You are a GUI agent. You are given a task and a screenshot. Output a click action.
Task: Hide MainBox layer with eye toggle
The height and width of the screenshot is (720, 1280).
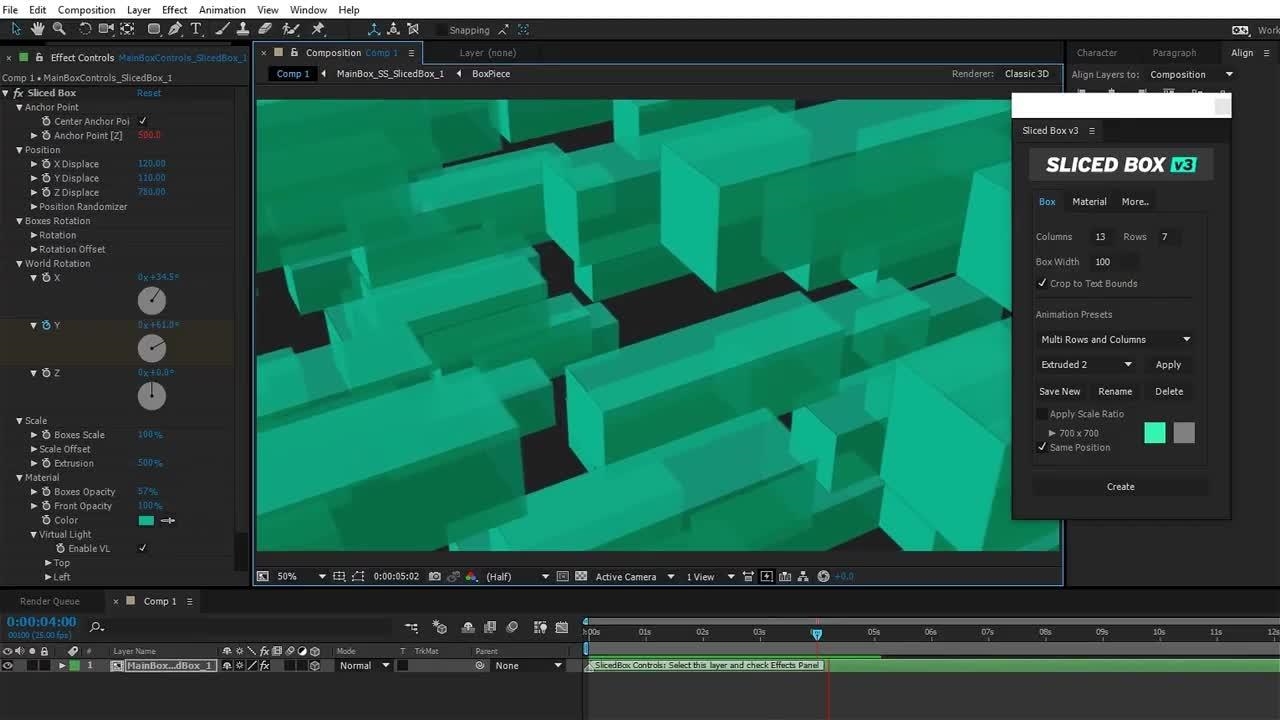[x=8, y=666]
